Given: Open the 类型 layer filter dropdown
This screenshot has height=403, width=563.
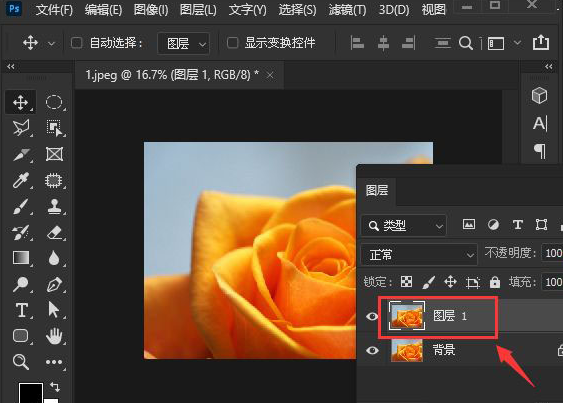Looking at the screenshot, I should coord(404,226).
